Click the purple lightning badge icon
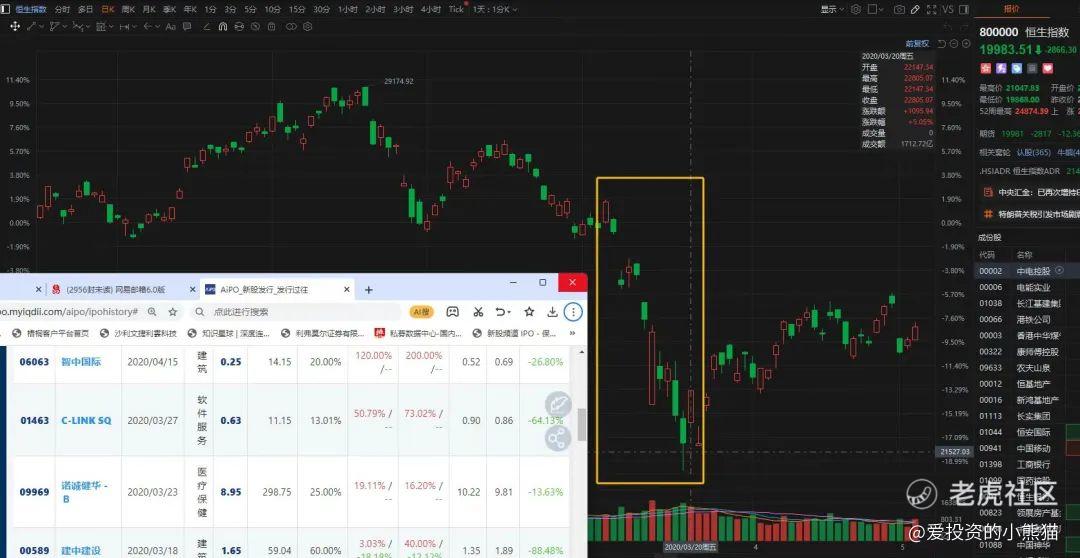The image size is (1080, 558). 1001,68
